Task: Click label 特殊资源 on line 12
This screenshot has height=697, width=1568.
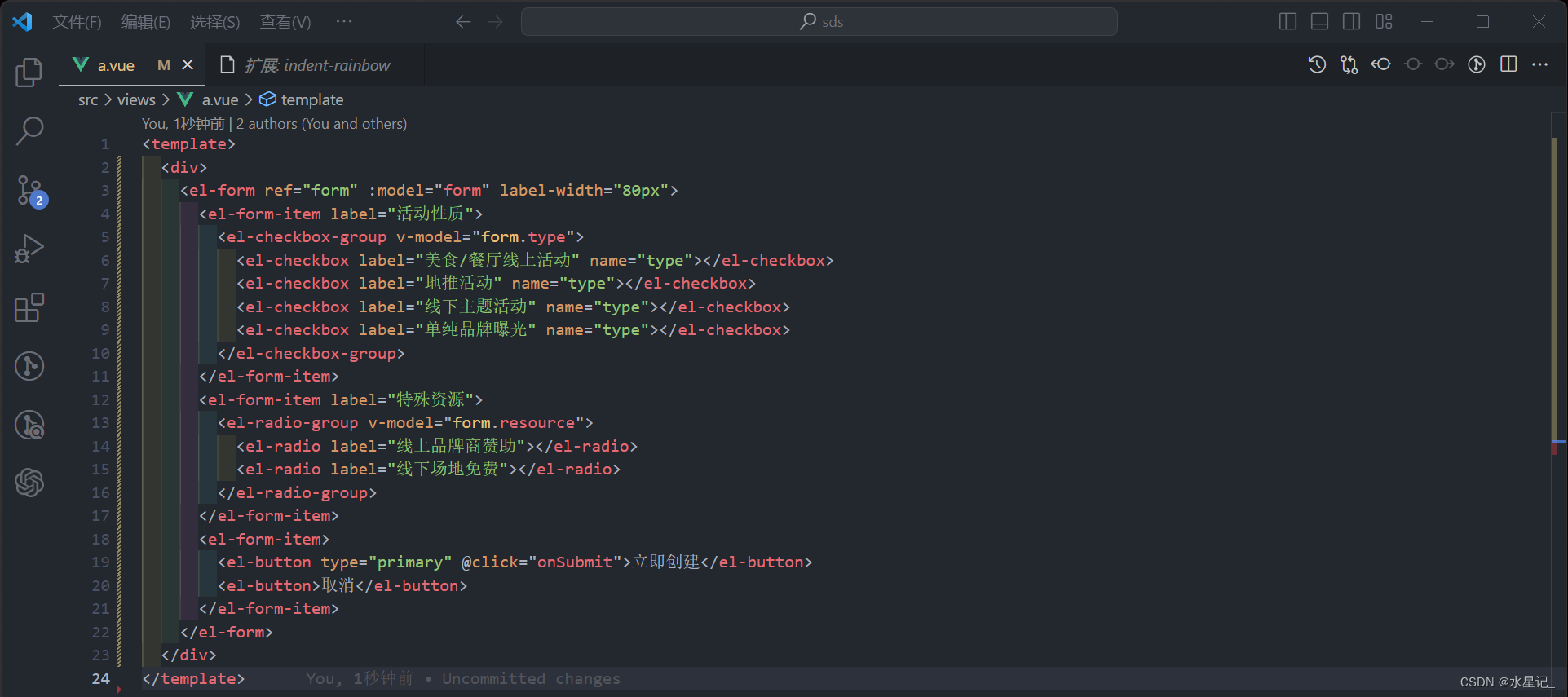Action: (431, 399)
